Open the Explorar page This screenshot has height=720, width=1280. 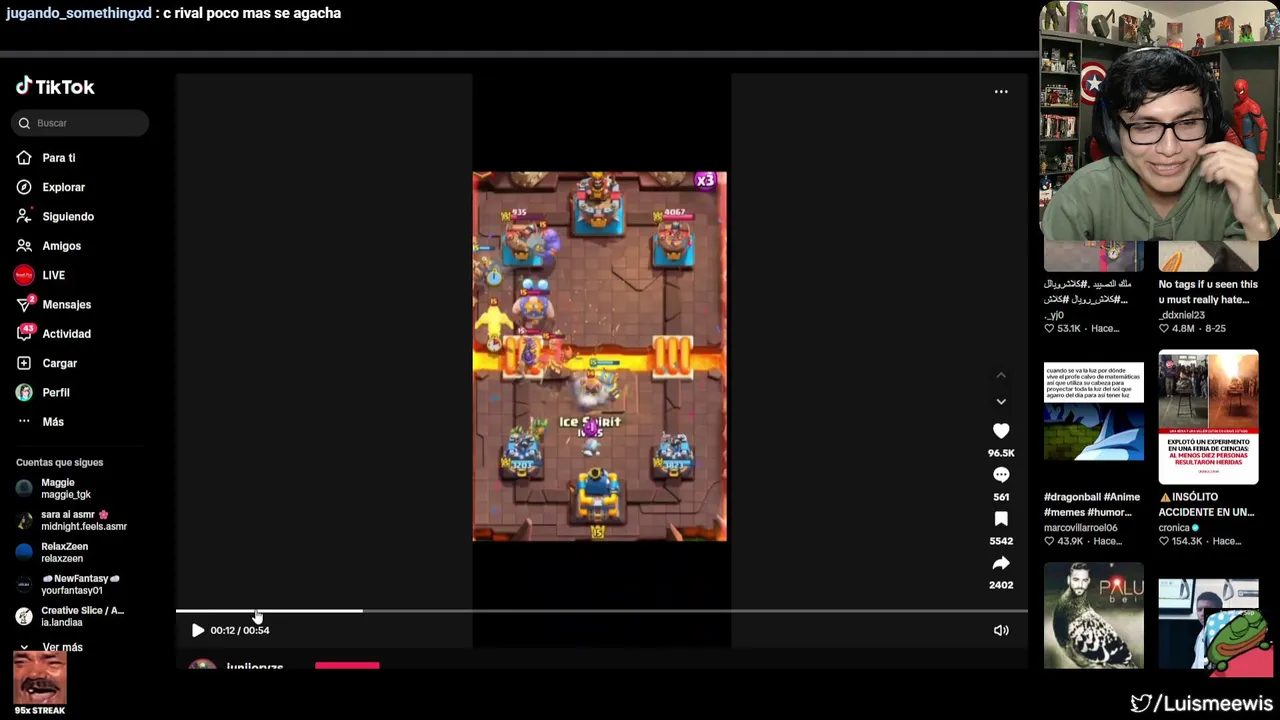pos(64,187)
